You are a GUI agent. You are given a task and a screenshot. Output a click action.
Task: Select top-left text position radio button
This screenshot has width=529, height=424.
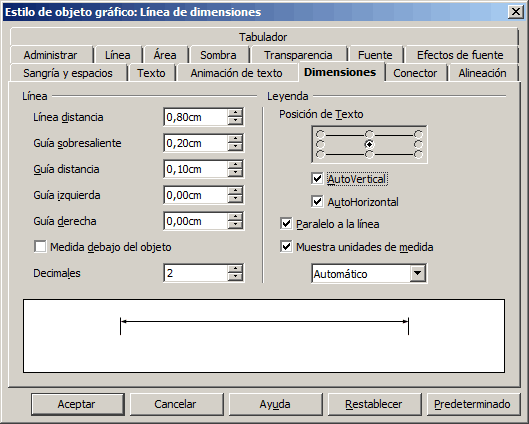tap(320, 135)
